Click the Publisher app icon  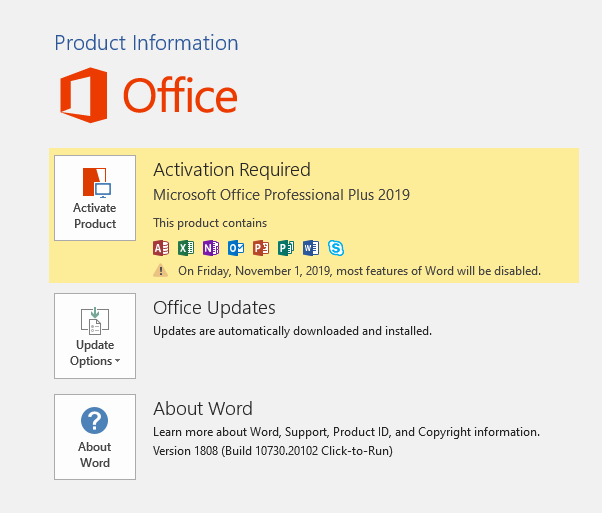[x=286, y=248]
